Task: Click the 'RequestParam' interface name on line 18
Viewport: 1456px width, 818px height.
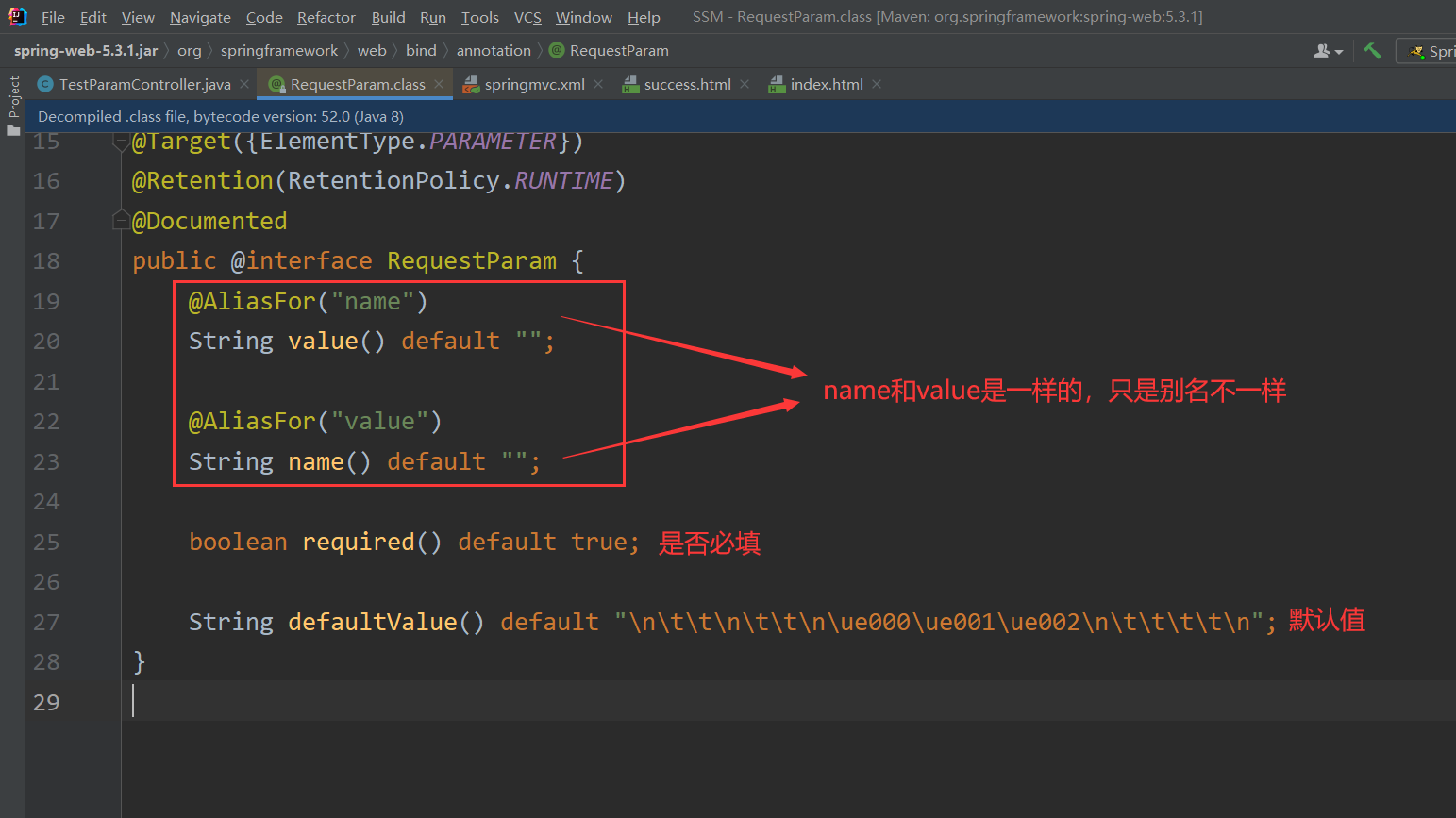Action: [472, 260]
